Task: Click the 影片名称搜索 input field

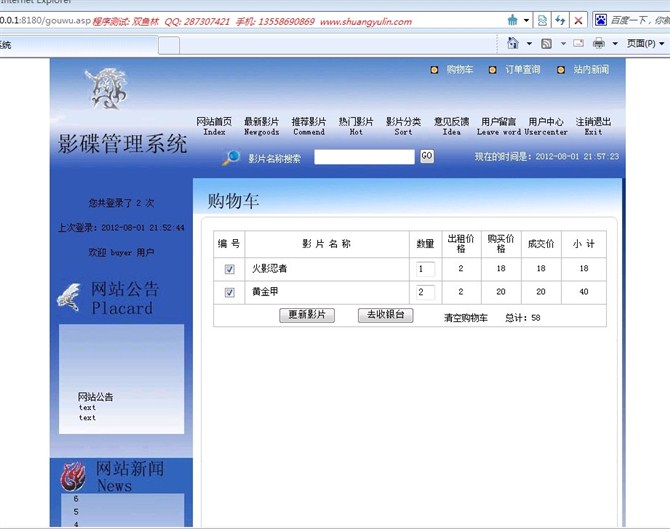Action: [x=364, y=157]
